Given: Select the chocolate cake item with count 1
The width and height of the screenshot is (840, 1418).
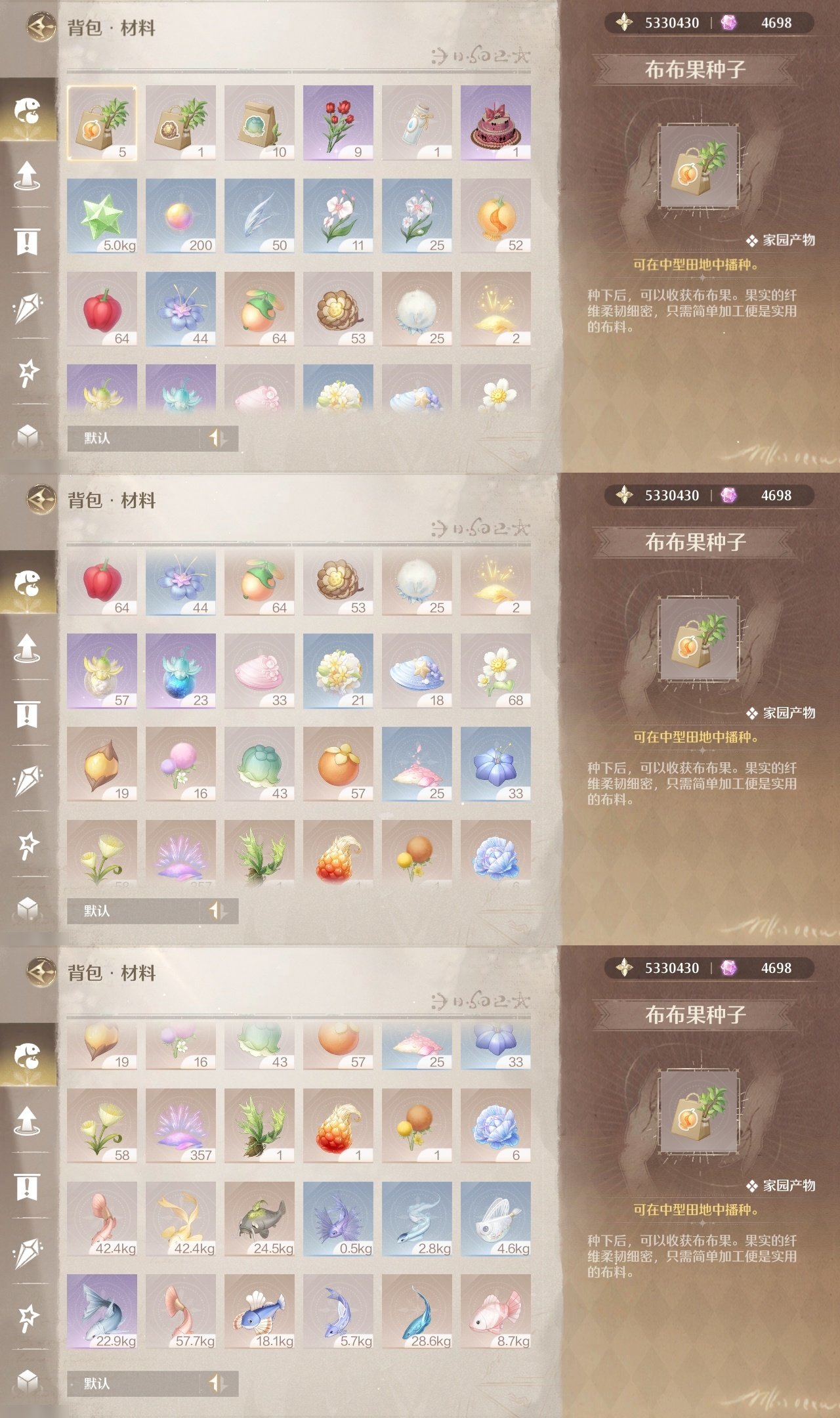Looking at the screenshot, I should (495, 123).
